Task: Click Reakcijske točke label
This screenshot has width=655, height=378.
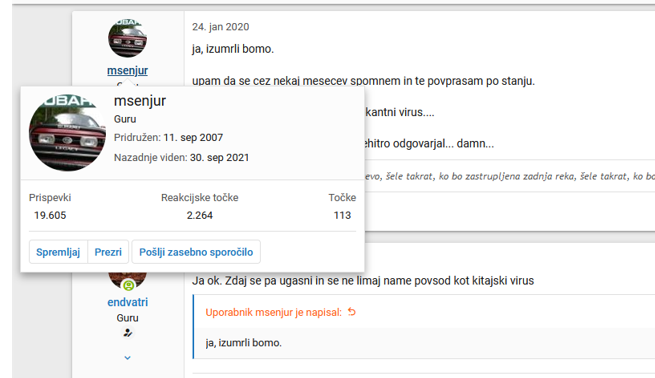Action: pyautogui.click(x=200, y=197)
